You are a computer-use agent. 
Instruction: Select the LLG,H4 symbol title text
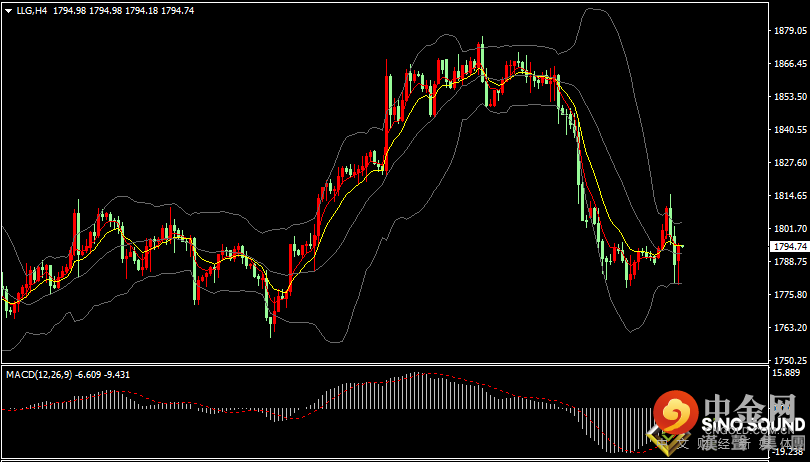[32, 10]
